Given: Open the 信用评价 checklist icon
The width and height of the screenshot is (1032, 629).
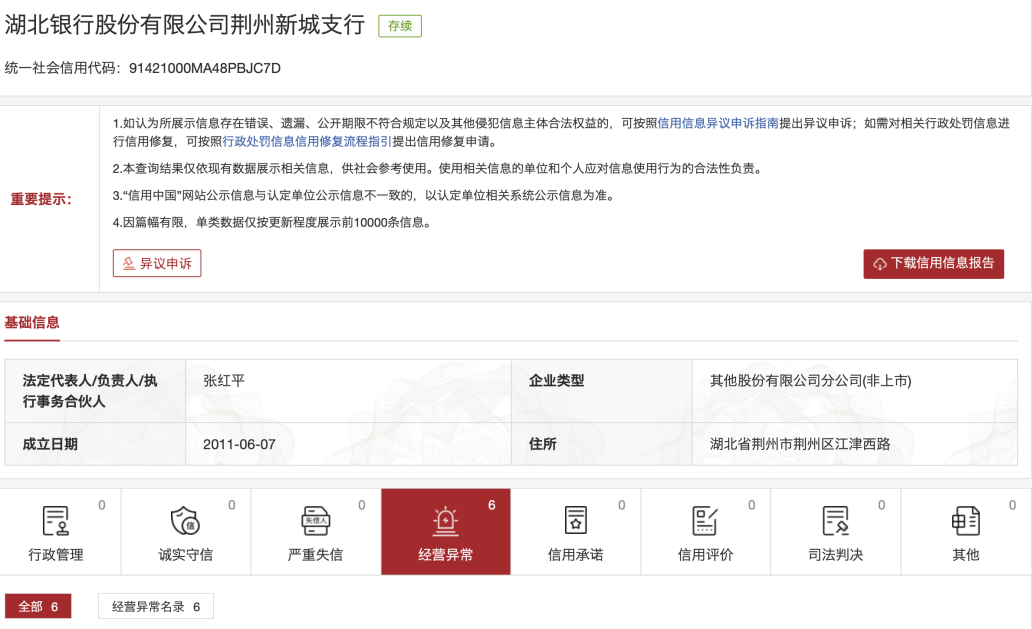Looking at the screenshot, I should pyautogui.click(x=705, y=521).
